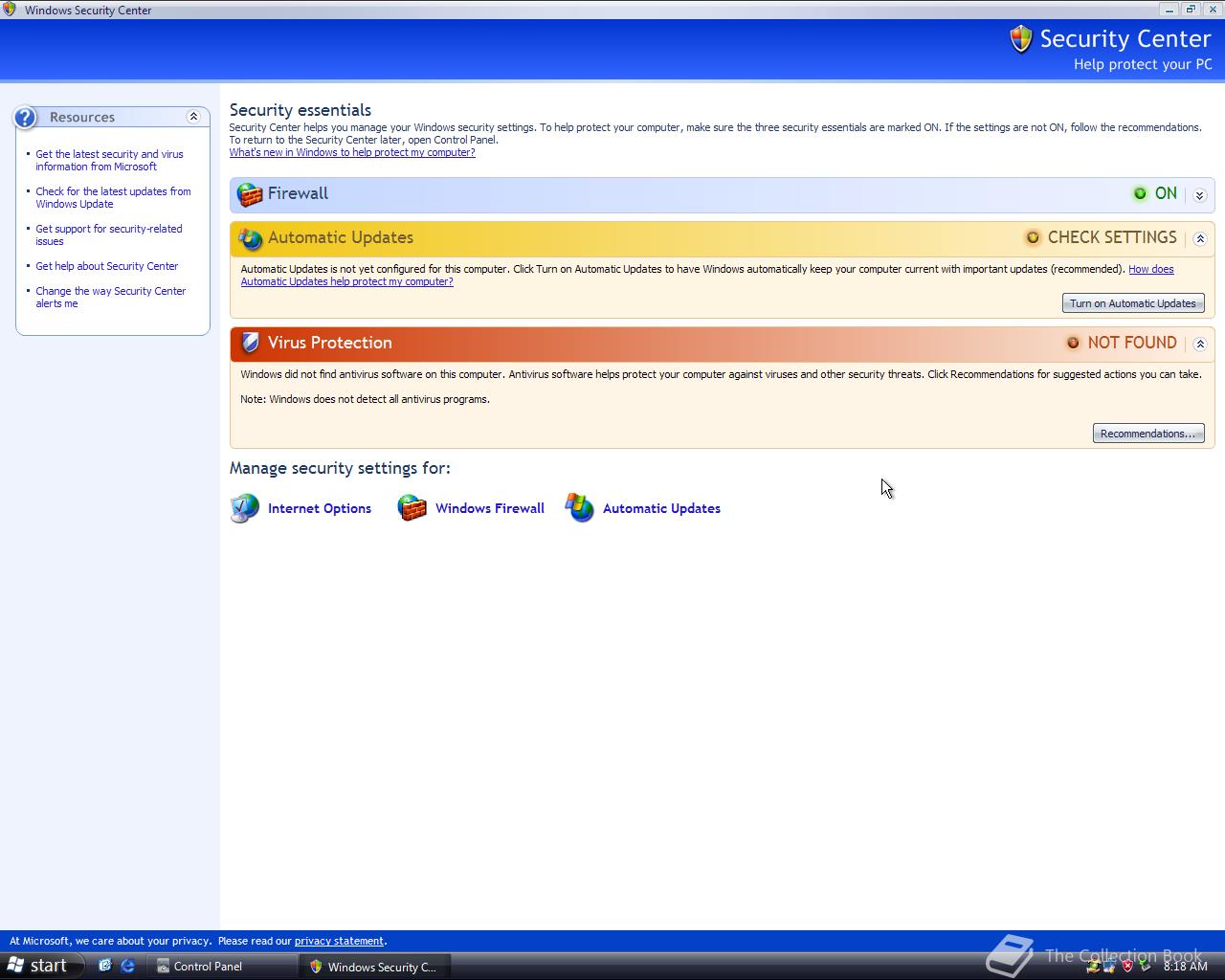Open virus protection Recommendations
The height and width of the screenshot is (980, 1225).
pyautogui.click(x=1148, y=434)
